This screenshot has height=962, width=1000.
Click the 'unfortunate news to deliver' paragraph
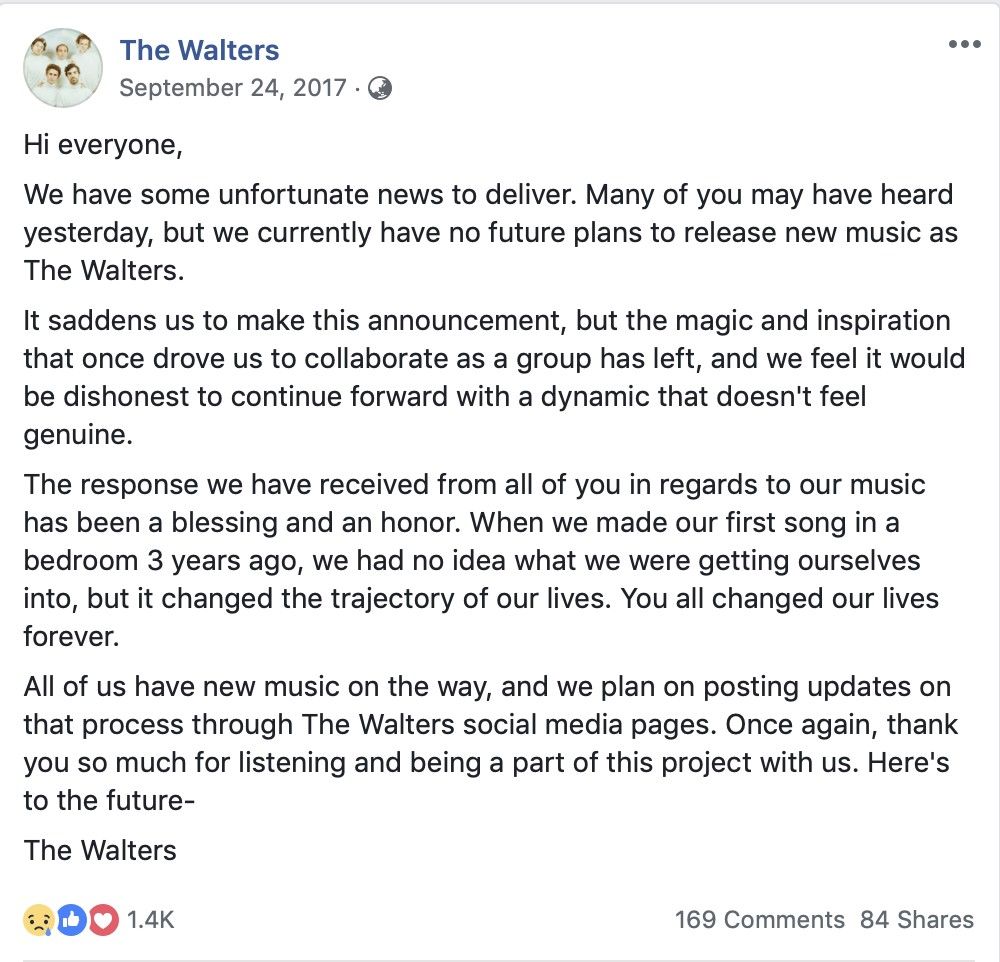(490, 232)
